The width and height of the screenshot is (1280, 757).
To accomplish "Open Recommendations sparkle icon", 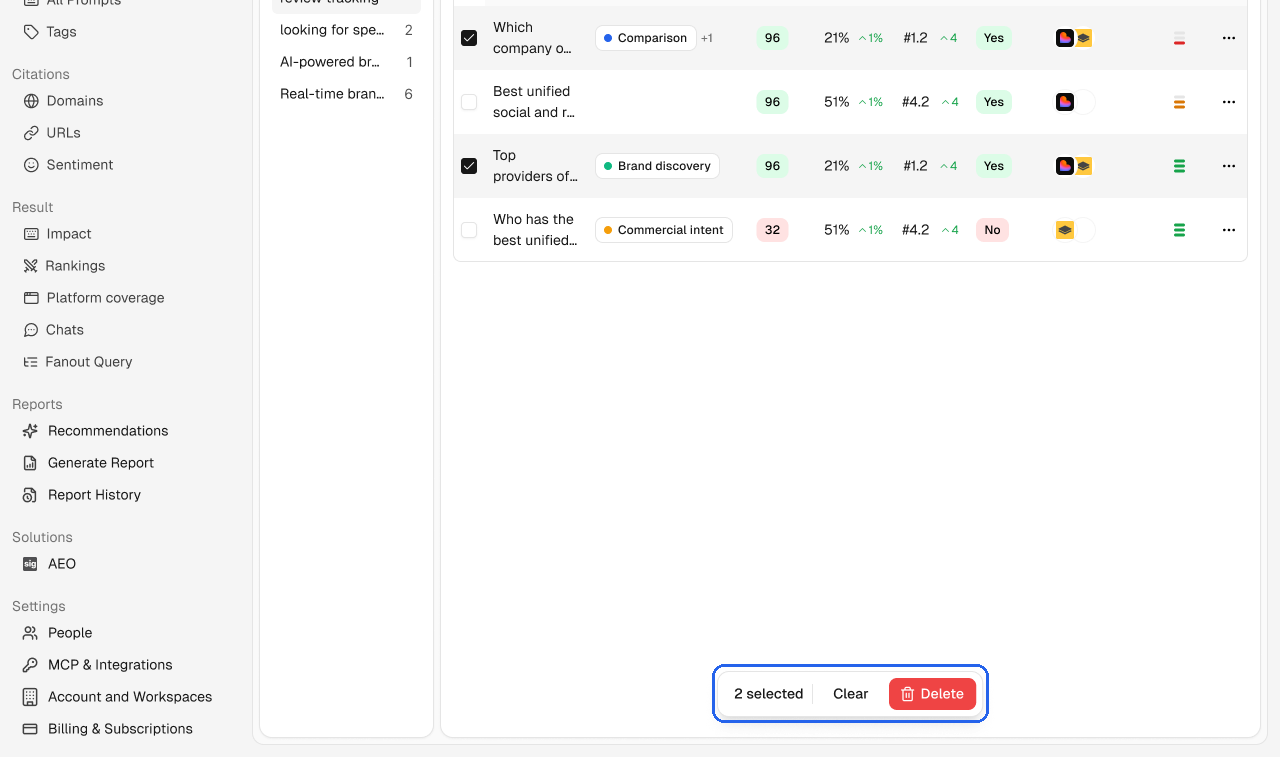I will 31,431.
